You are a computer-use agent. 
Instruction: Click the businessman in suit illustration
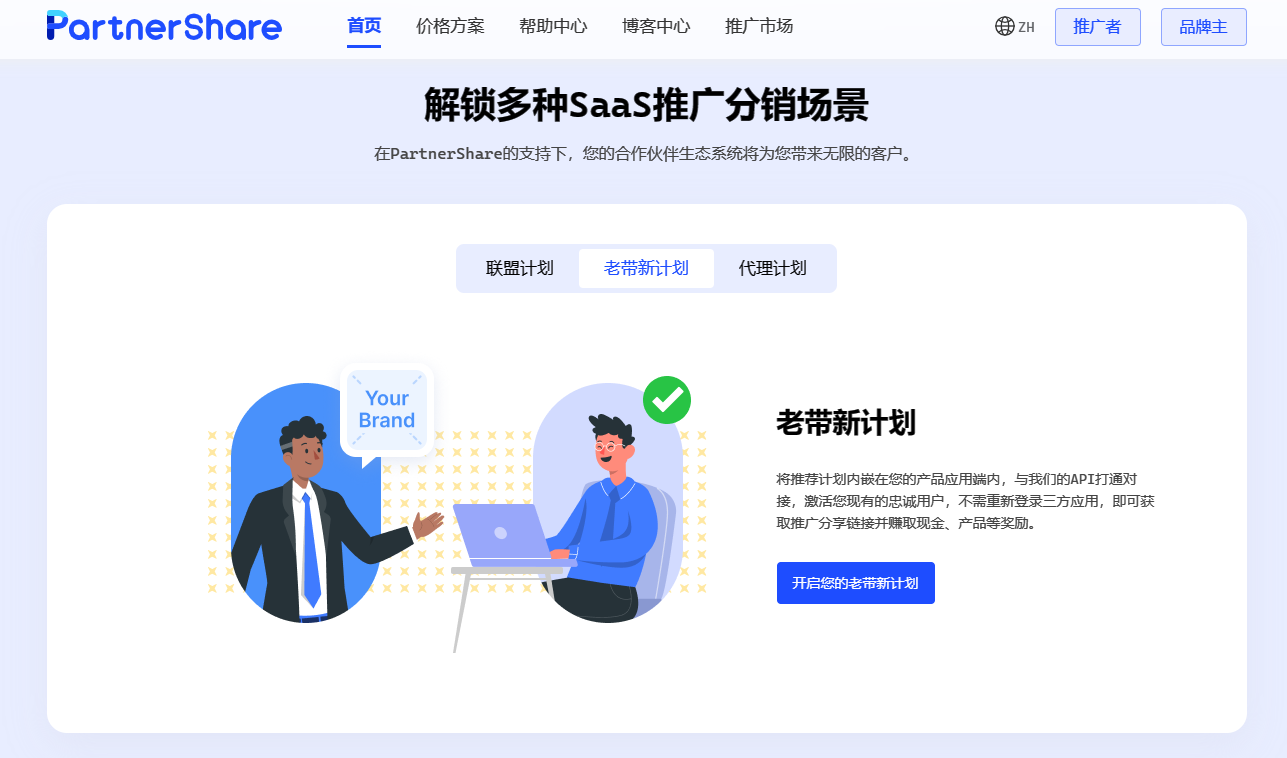click(x=318, y=520)
